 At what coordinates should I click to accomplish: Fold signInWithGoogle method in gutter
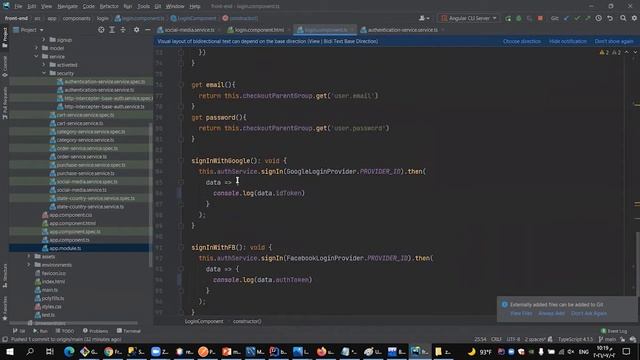pos(181,161)
